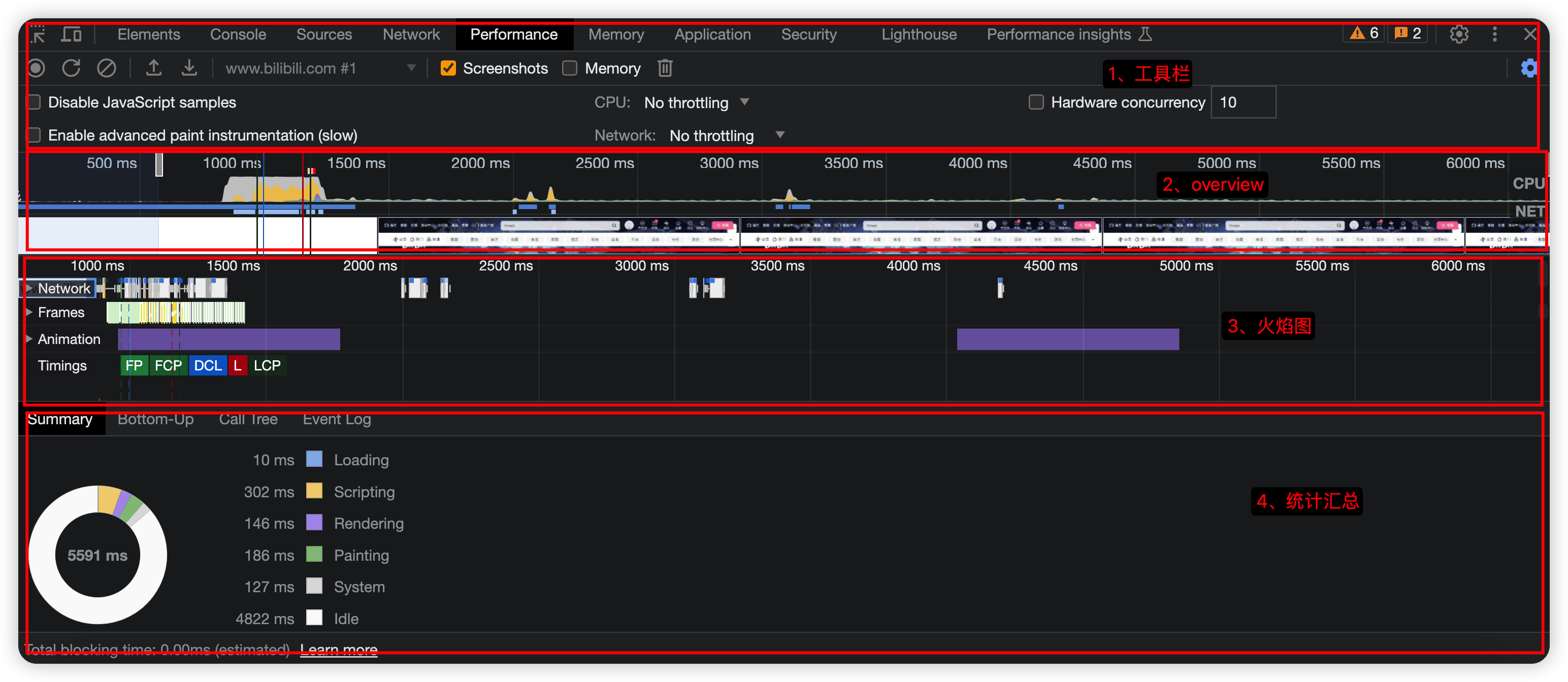
Task: Click the LCP timing marker
Action: (x=267, y=366)
